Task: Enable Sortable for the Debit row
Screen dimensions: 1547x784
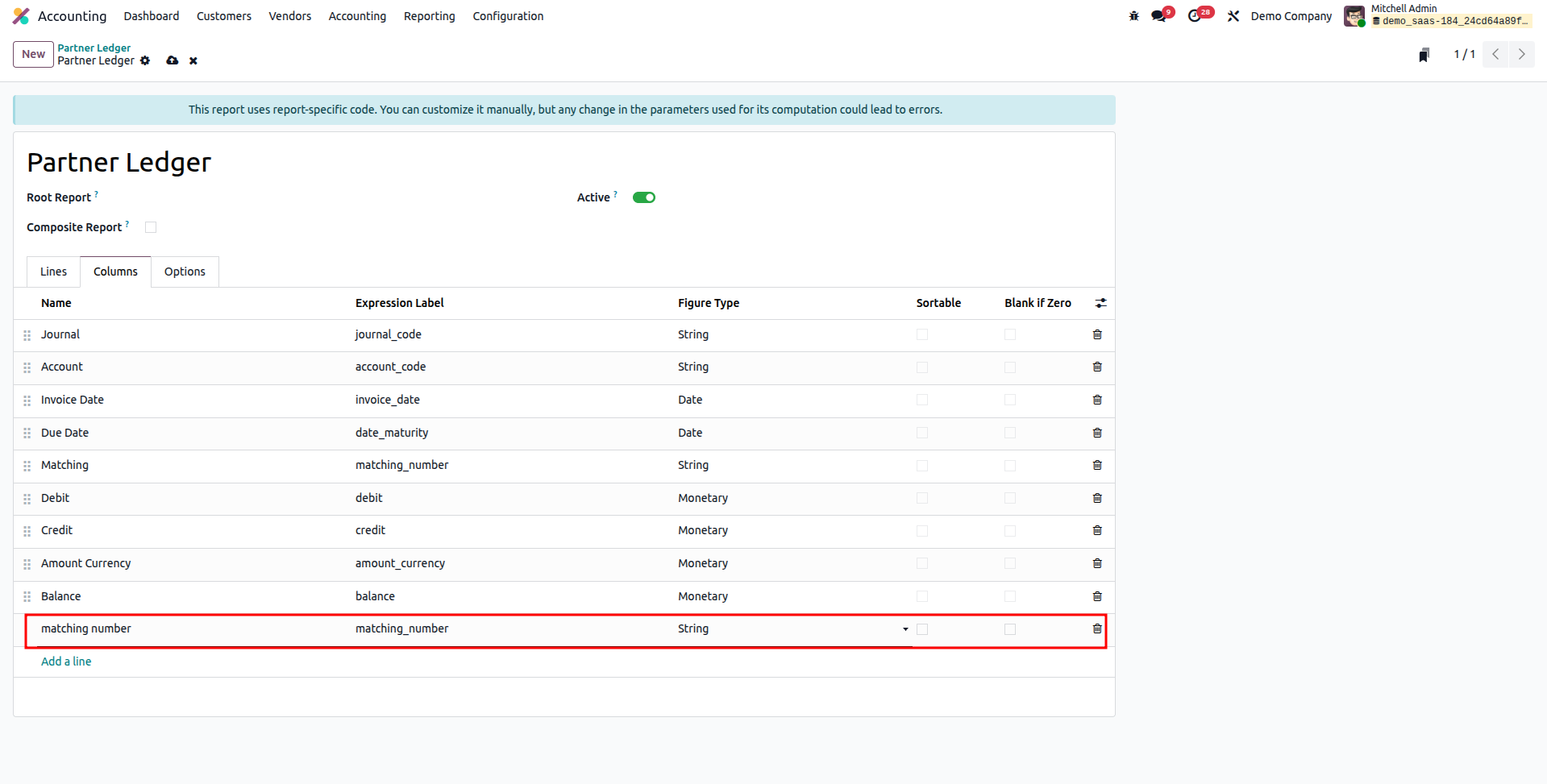Action: click(922, 498)
